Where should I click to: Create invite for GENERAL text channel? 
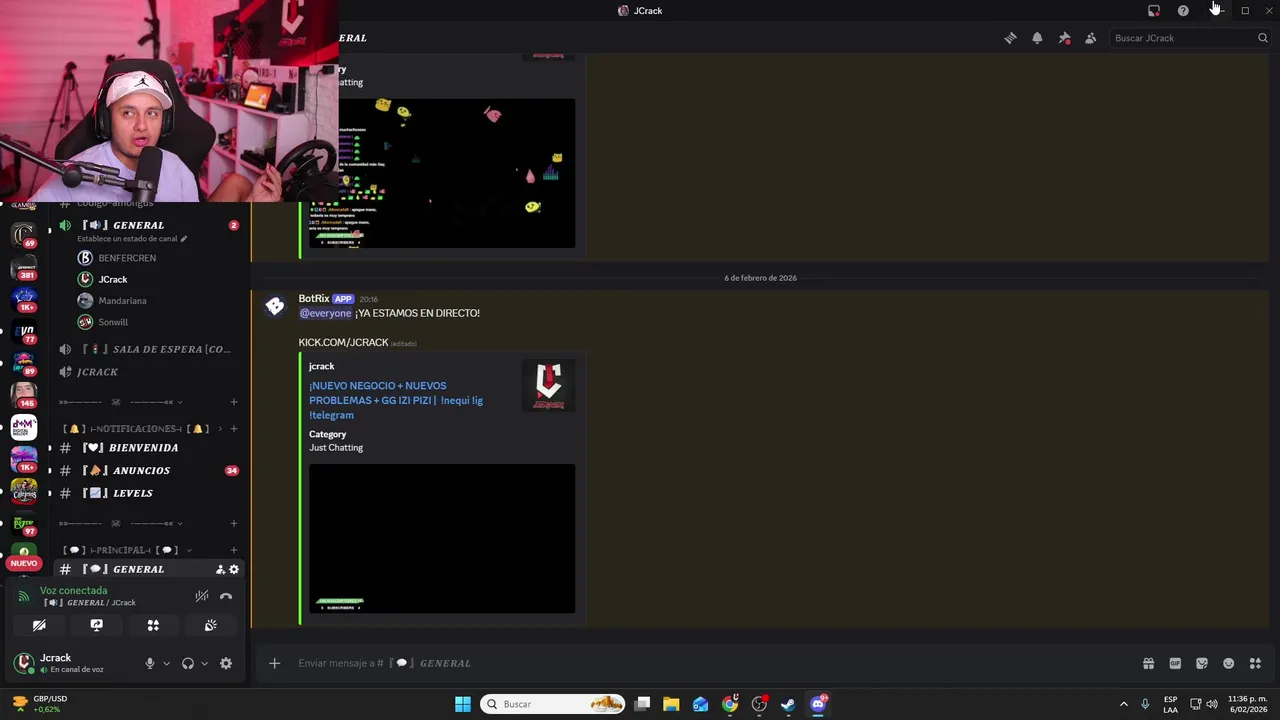[x=220, y=569]
